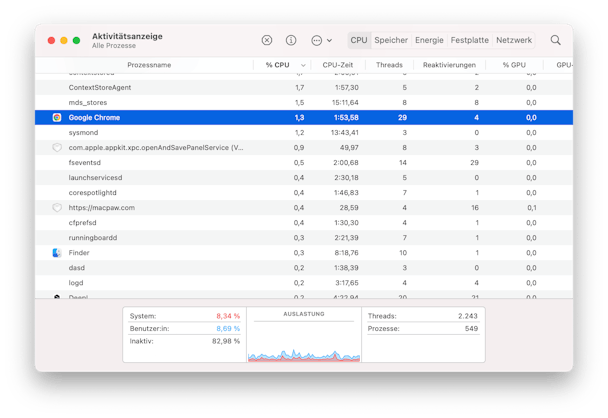Click the Google Chrome app icon

[x=57, y=117]
